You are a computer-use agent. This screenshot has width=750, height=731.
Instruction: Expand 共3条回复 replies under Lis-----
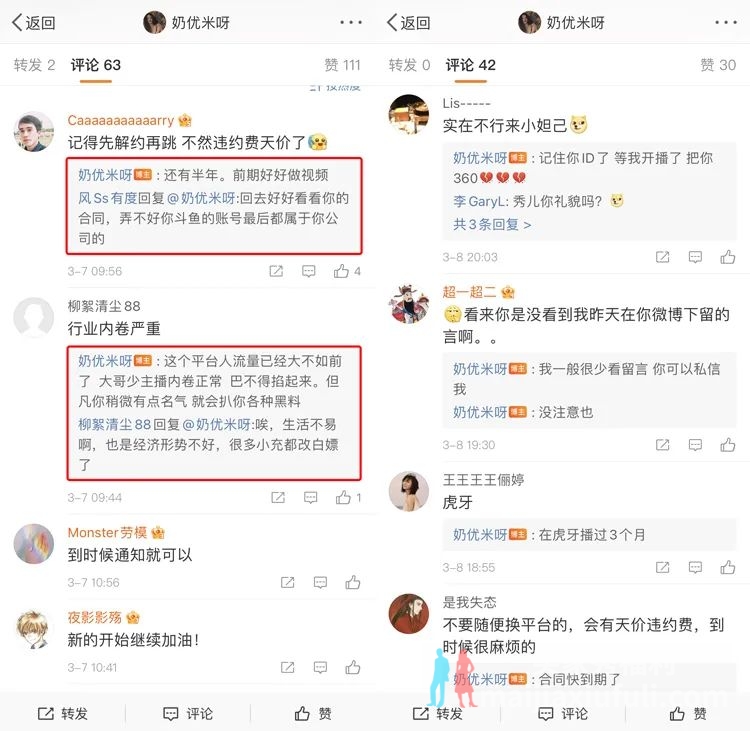pyautogui.click(x=492, y=224)
